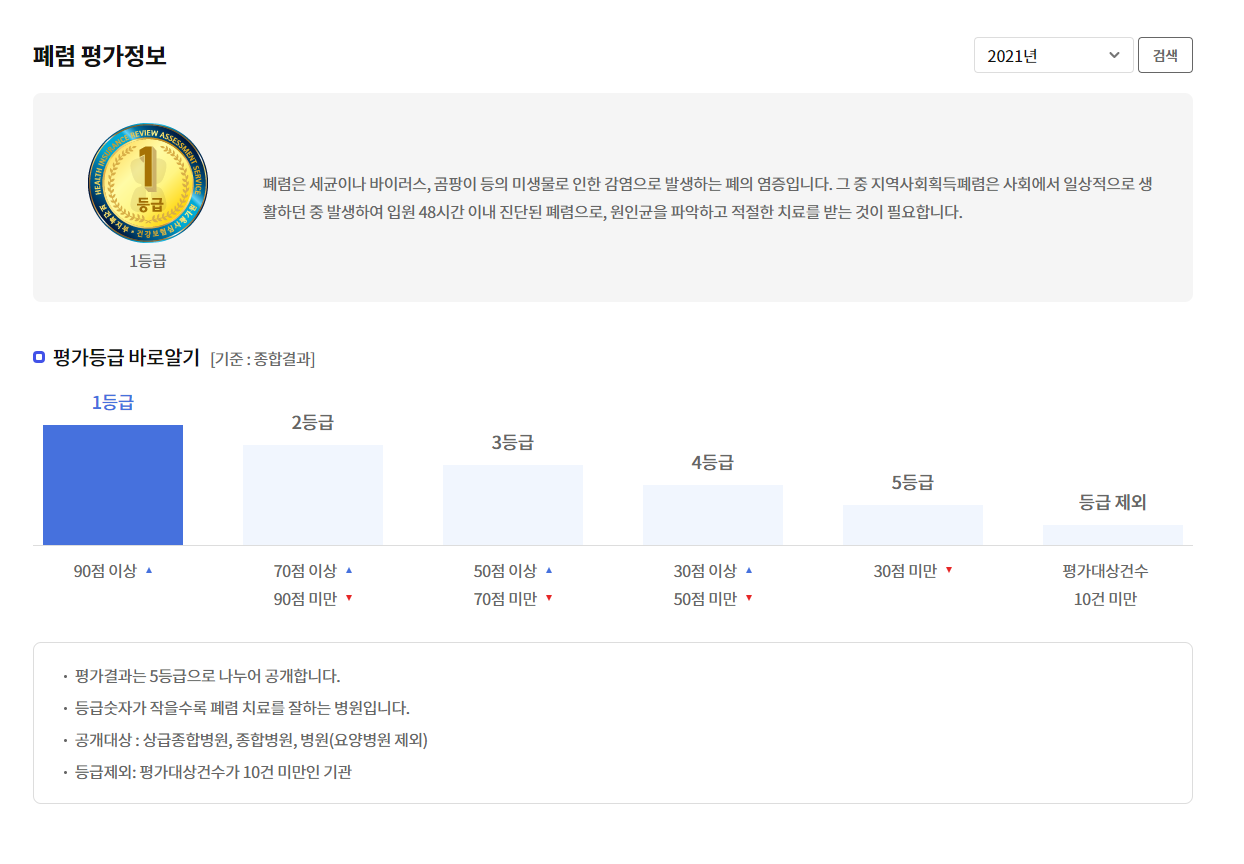Click the 평가대상건수 label
The height and width of the screenshot is (864, 1244).
pos(1105,571)
